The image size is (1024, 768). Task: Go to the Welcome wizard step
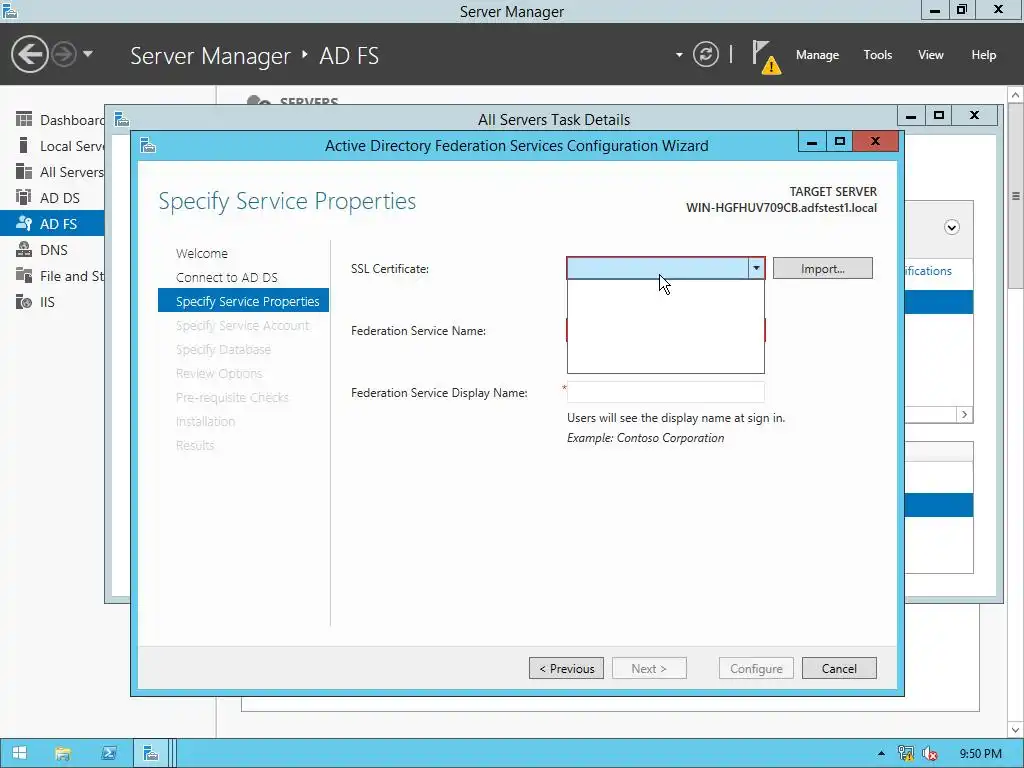(x=202, y=253)
